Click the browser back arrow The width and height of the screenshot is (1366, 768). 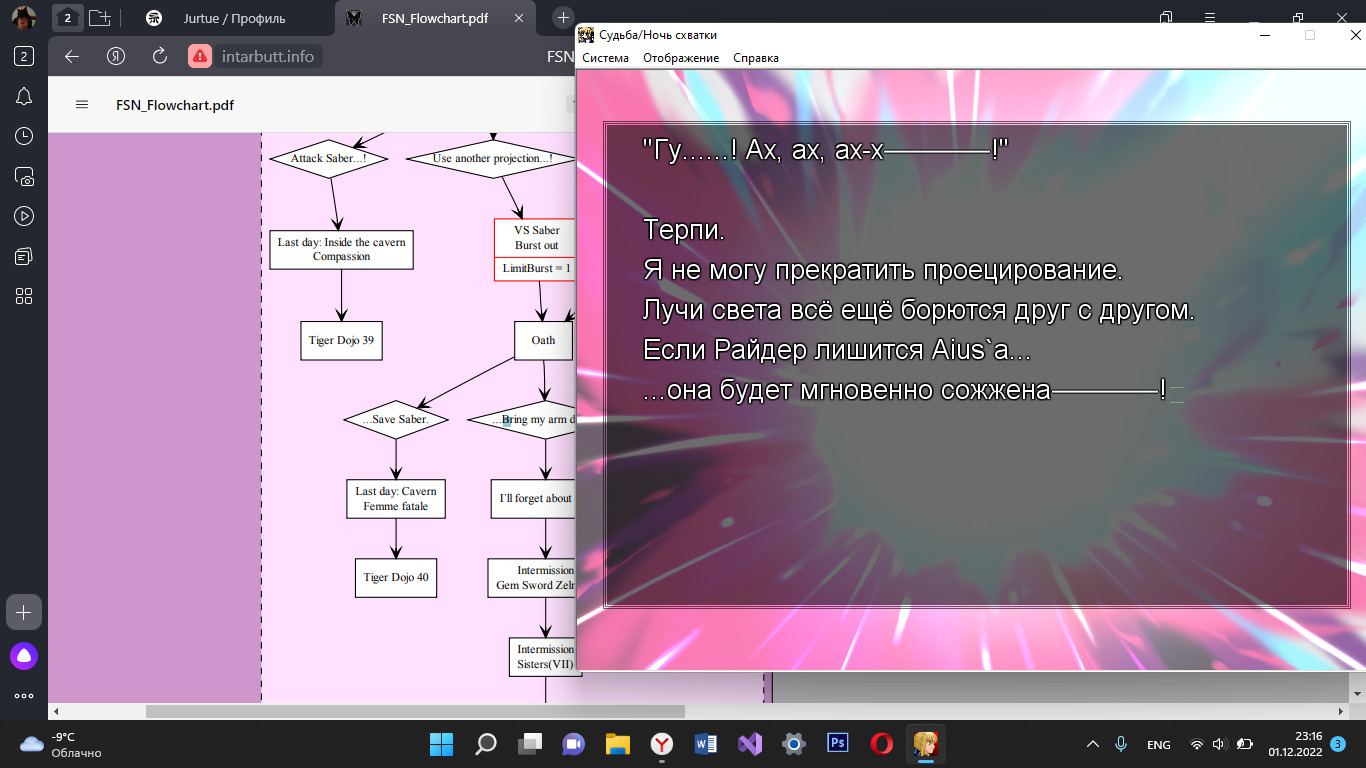pos(72,56)
